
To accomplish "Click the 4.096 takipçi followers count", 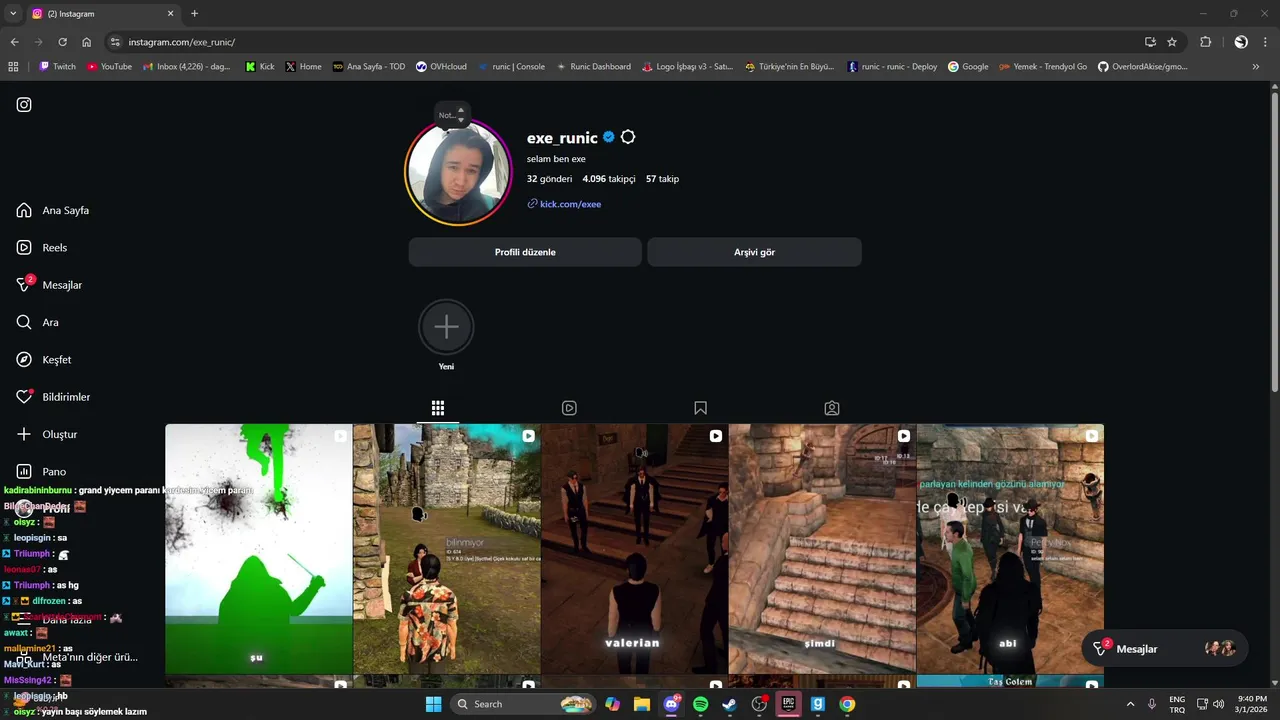I will click(609, 179).
